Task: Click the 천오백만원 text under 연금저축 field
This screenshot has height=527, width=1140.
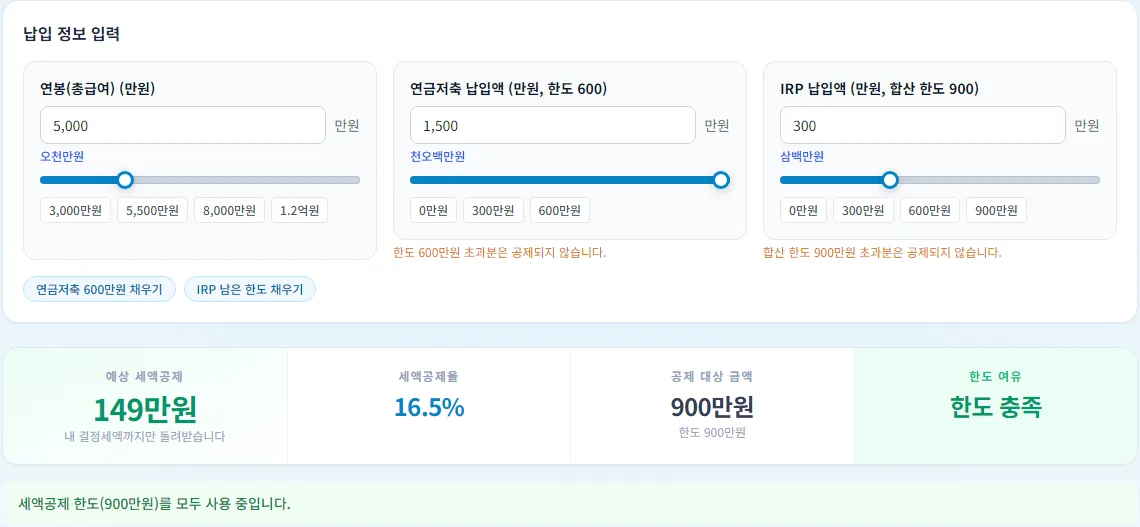Action: [438, 156]
